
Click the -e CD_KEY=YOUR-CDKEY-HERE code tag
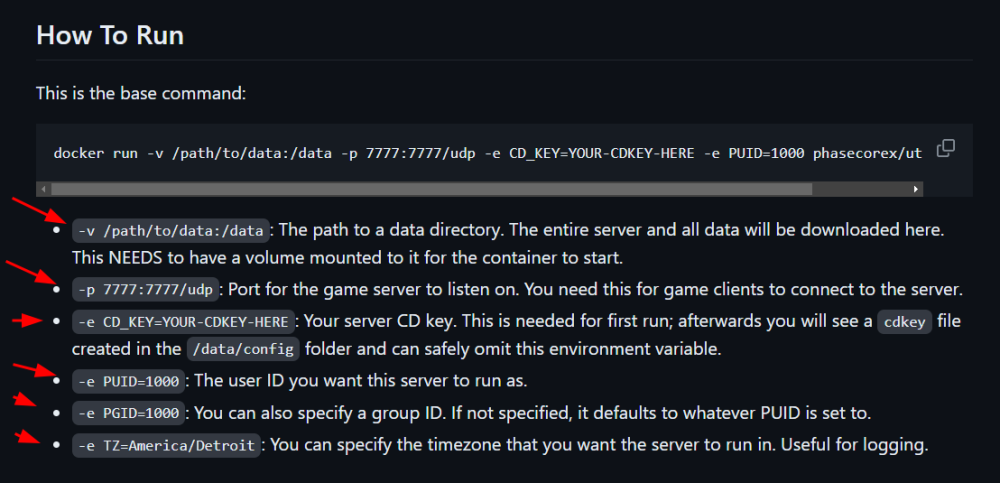184,322
